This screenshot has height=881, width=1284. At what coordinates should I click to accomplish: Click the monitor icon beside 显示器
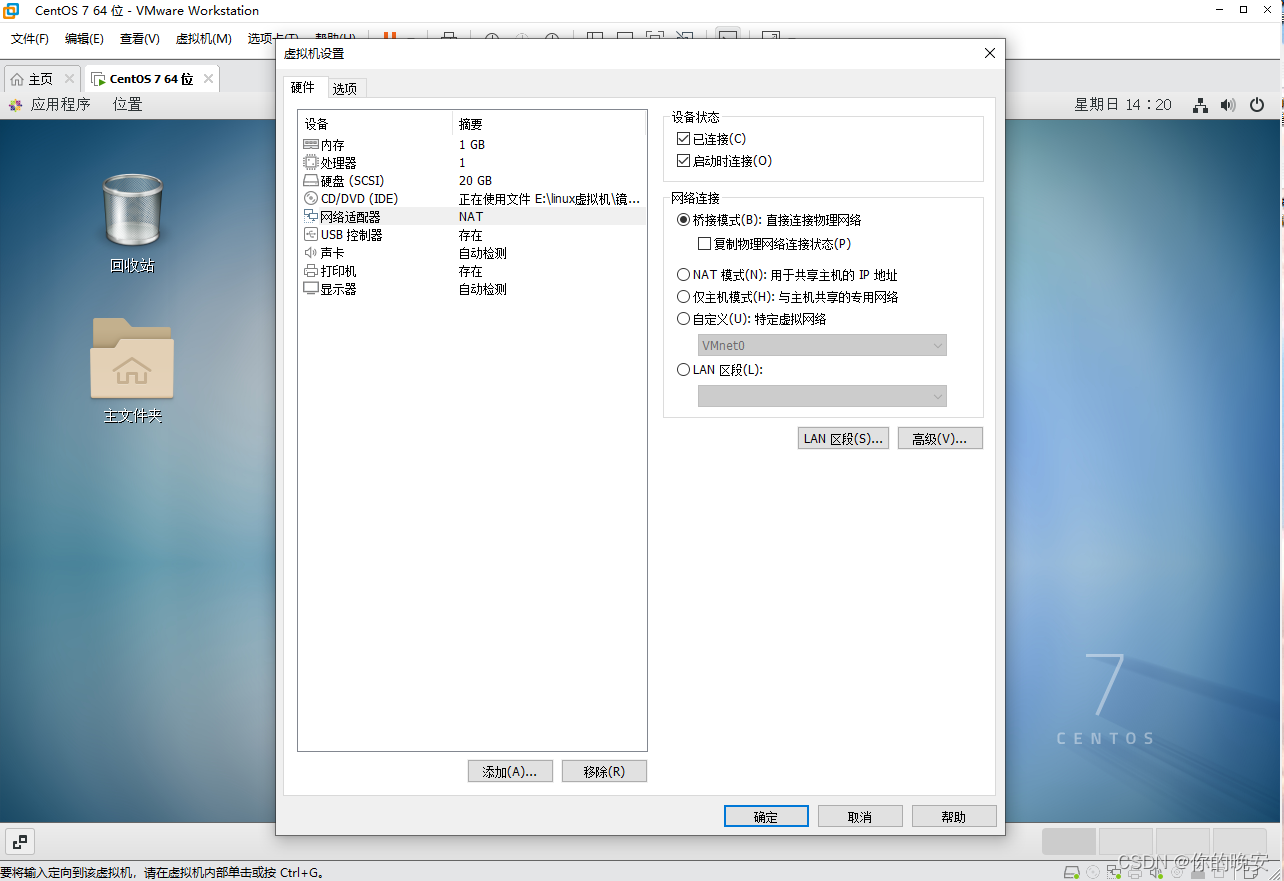pyautogui.click(x=310, y=289)
